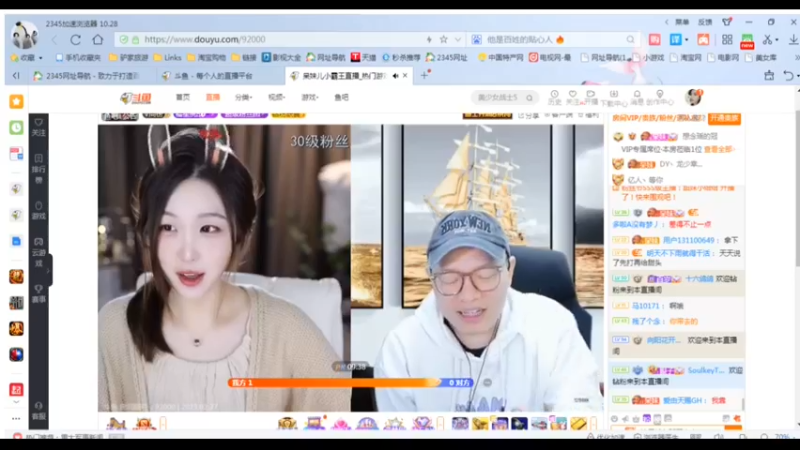Expand the translate extension dropdown arrow
800x450 pixels.
pyautogui.click(x=686, y=39)
